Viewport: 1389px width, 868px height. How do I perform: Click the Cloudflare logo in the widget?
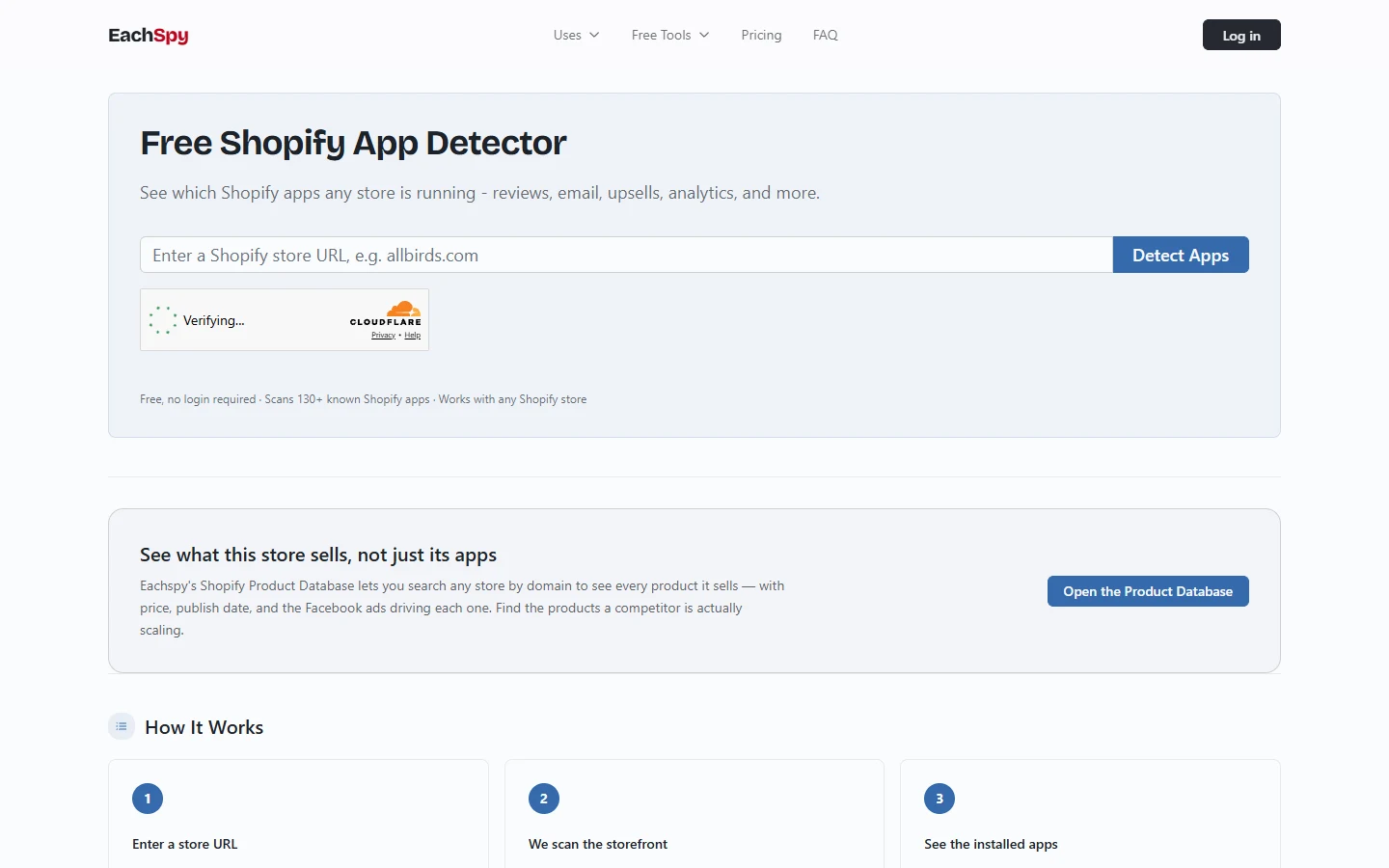tap(386, 312)
